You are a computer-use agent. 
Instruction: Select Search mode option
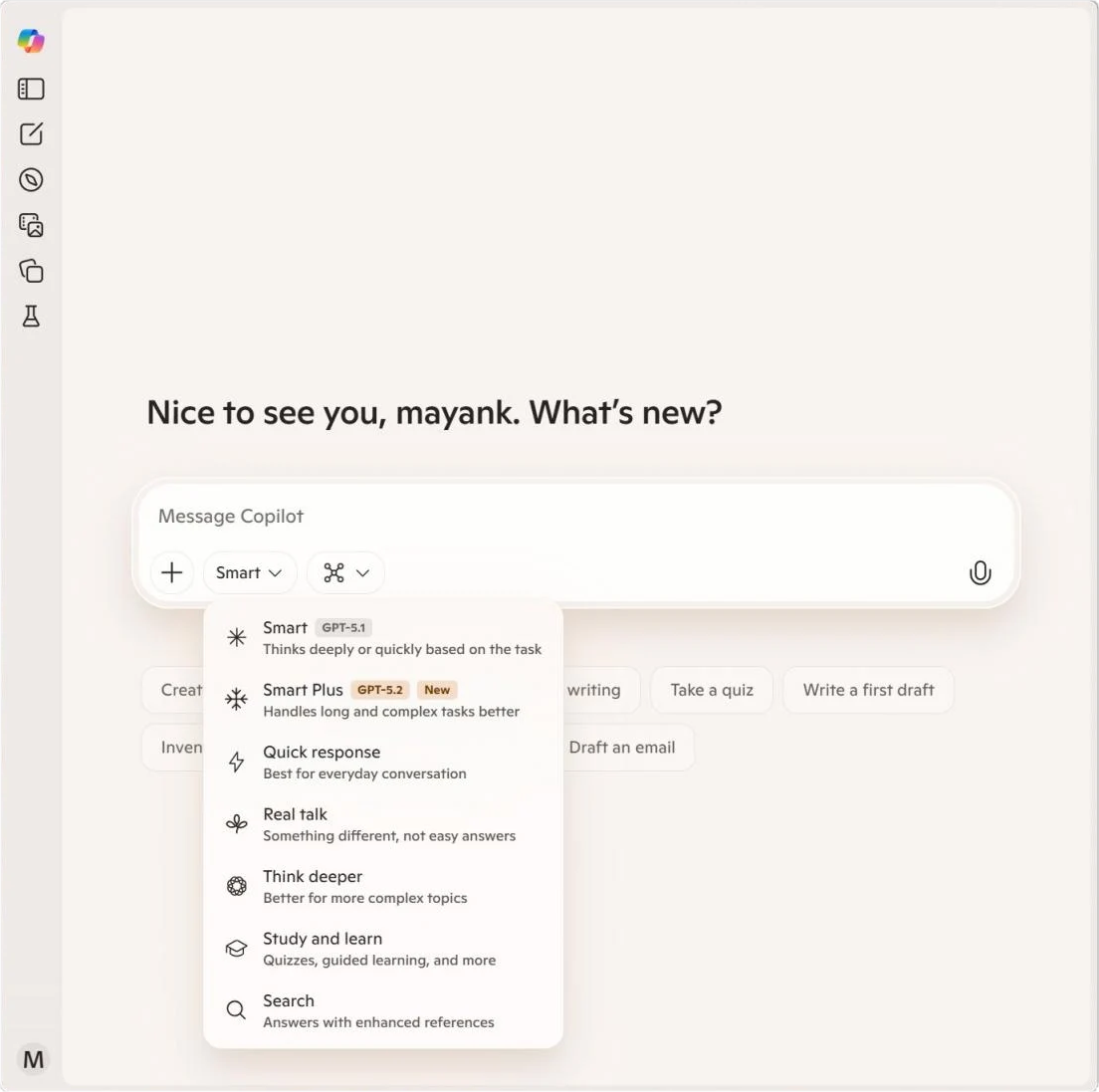point(382,1010)
